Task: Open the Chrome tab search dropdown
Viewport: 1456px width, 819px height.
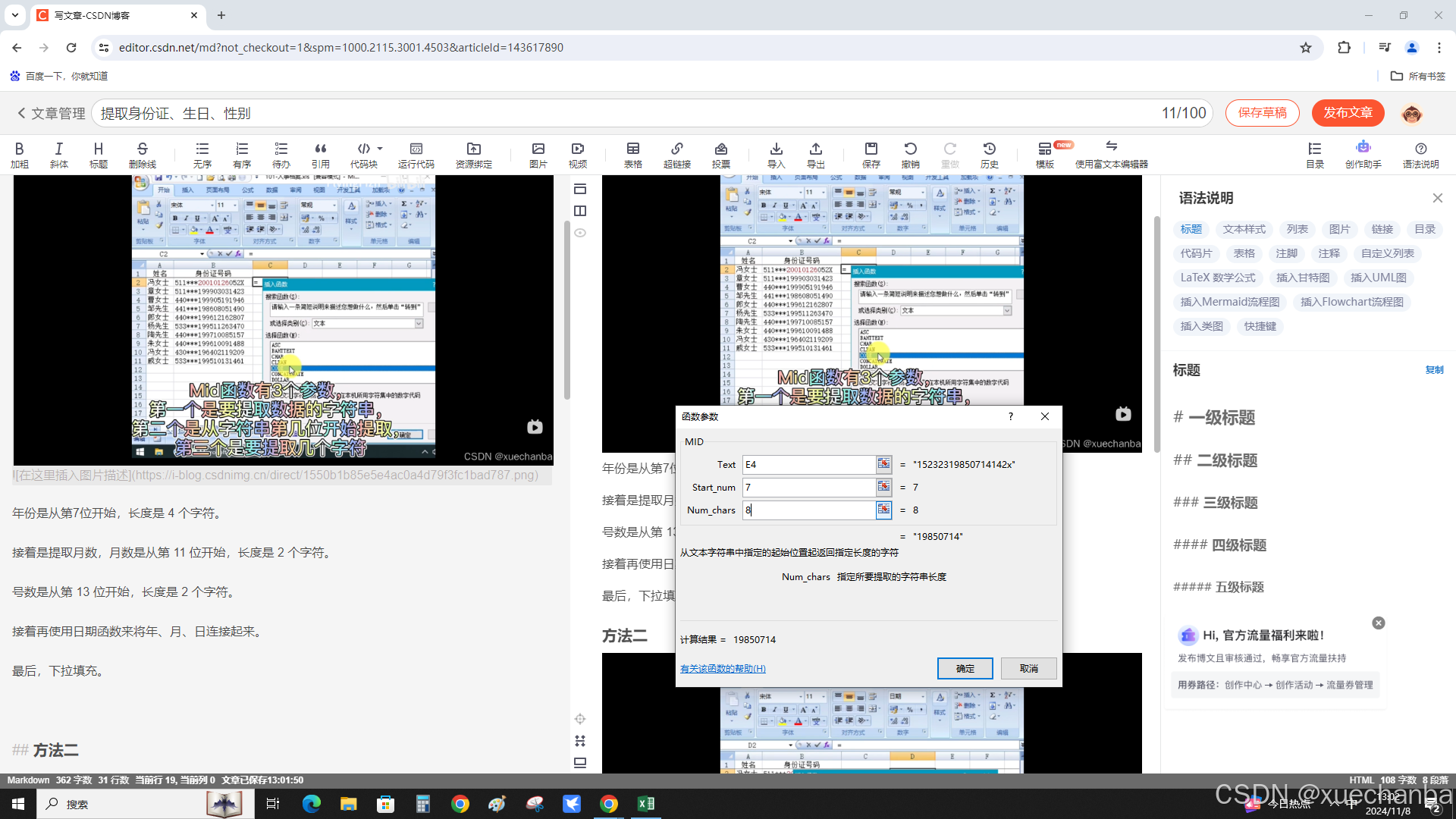Action: (14, 15)
